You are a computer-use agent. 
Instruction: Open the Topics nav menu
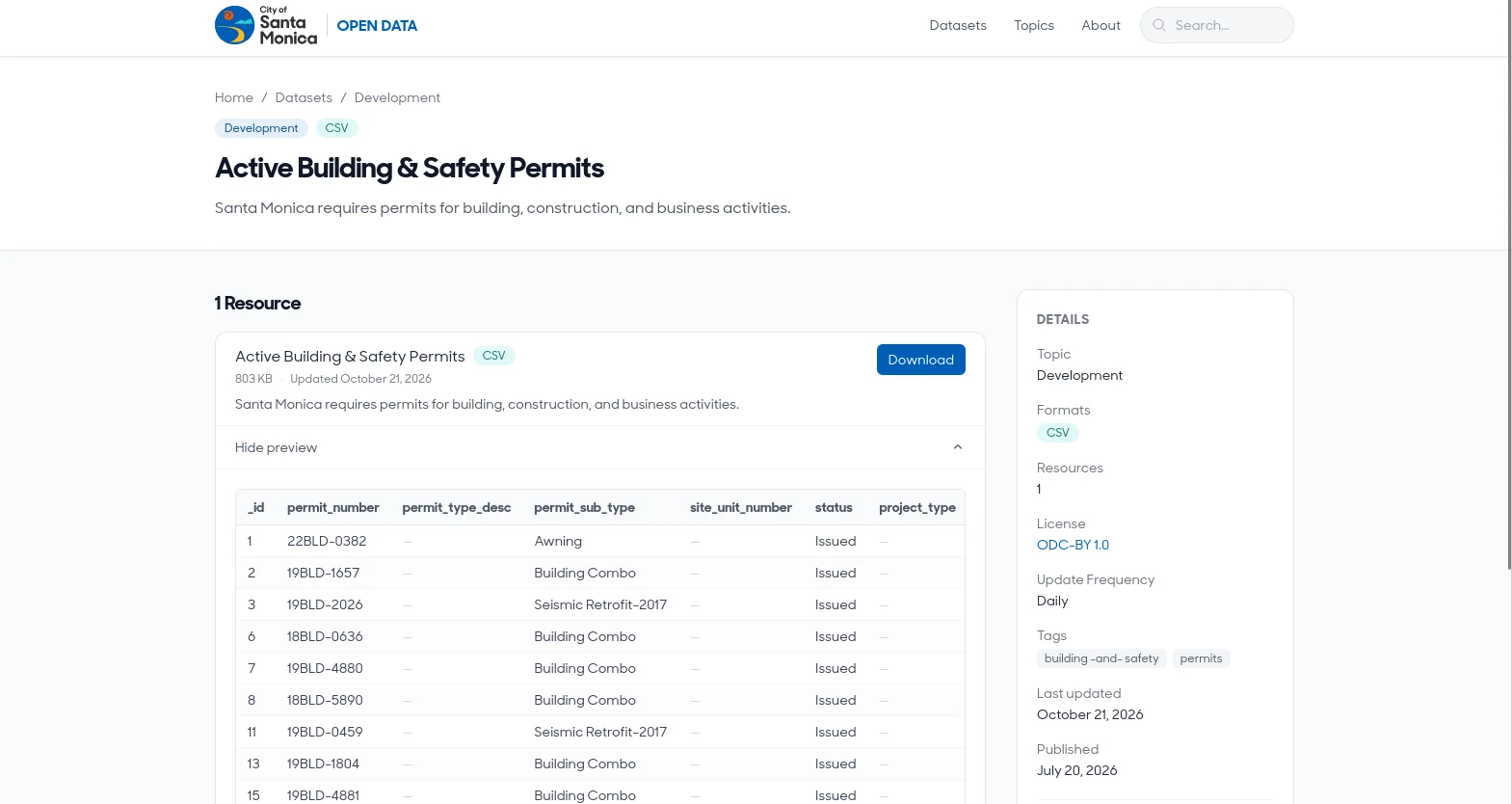click(1034, 25)
